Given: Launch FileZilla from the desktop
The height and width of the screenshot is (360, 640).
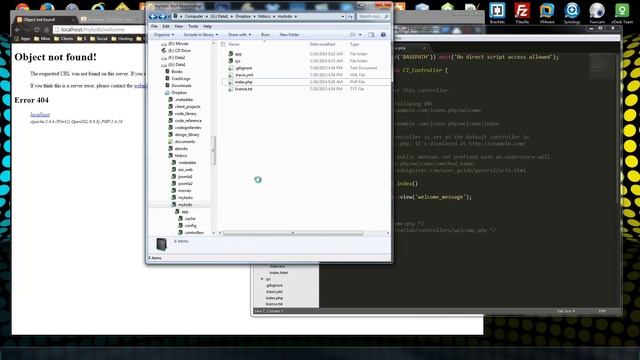Looking at the screenshot, I should coord(522,13).
